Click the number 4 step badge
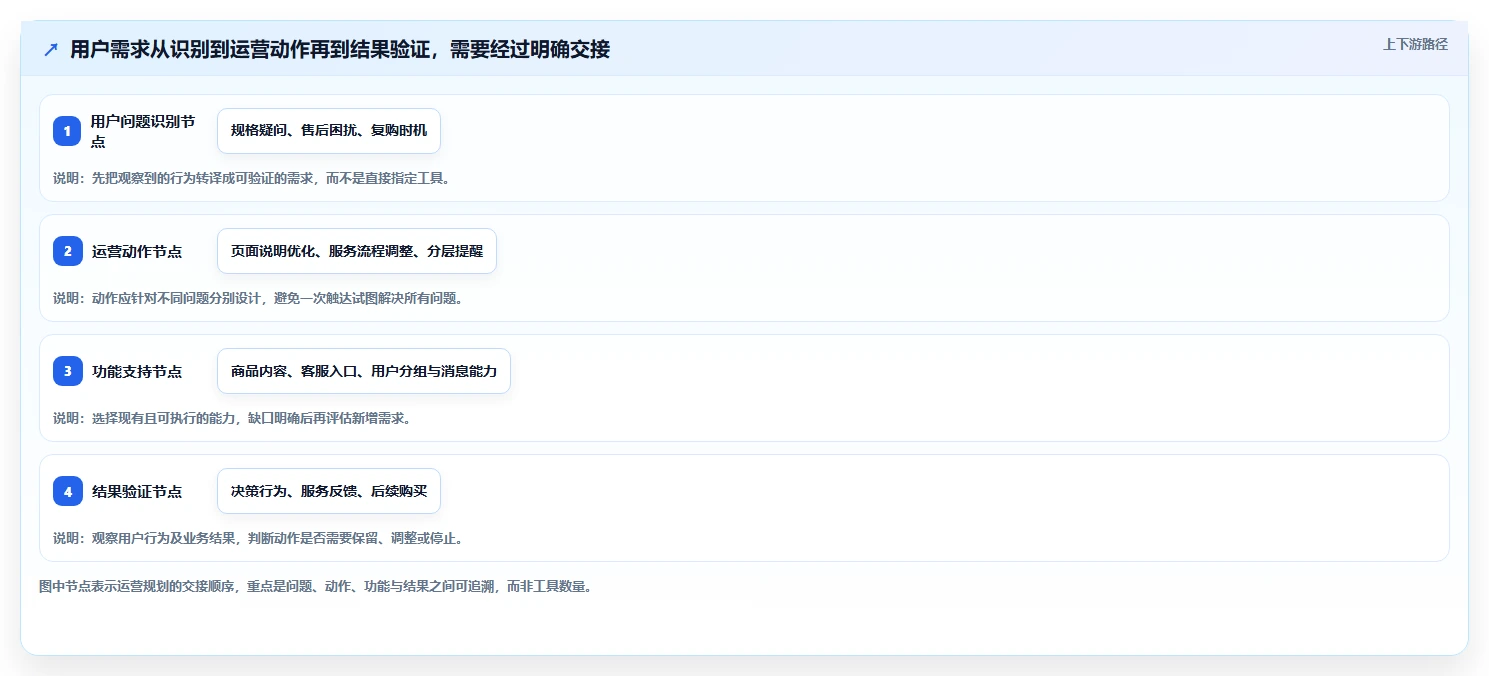The width and height of the screenshot is (1489, 676). click(x=67, y=491)
